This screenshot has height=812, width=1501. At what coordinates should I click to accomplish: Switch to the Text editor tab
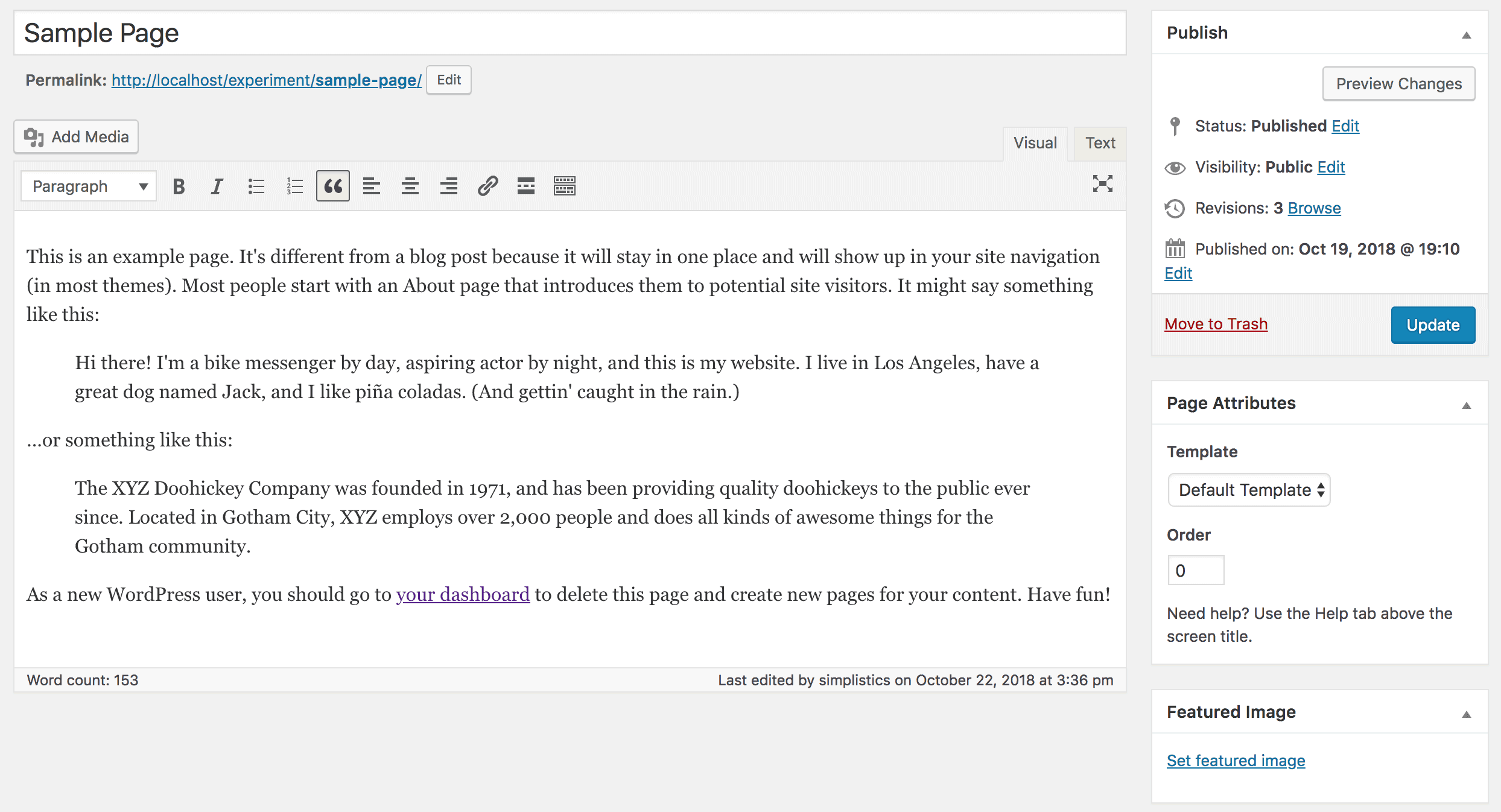(x=1100, y=144)
